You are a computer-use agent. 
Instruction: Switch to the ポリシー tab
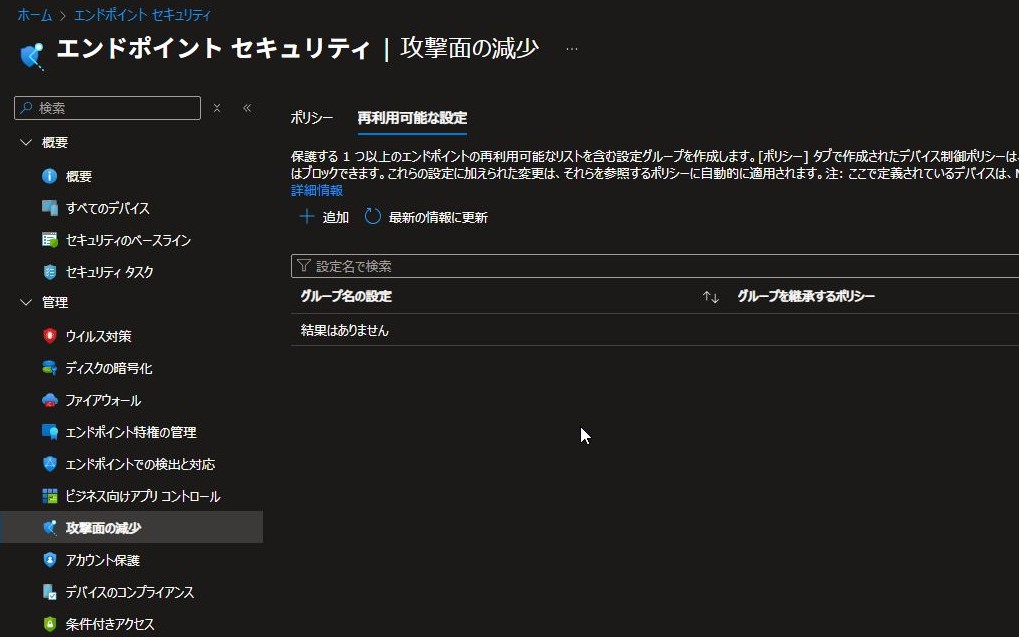[x=312, y=118]
